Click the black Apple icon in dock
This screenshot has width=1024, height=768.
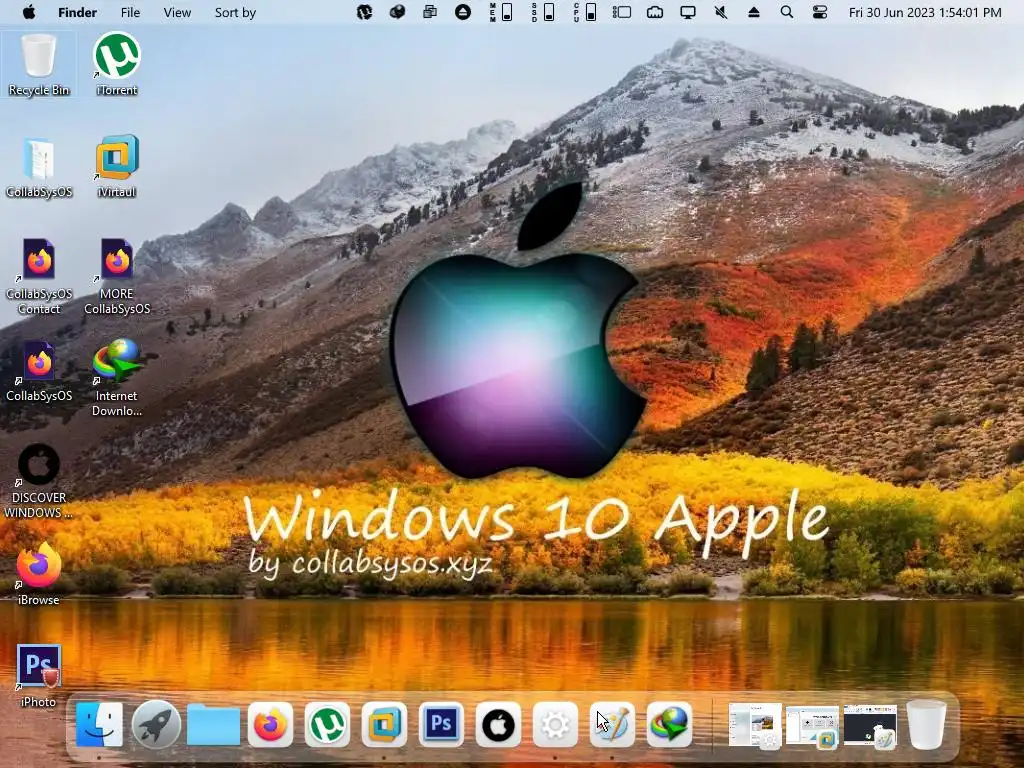tap(498, 724)
